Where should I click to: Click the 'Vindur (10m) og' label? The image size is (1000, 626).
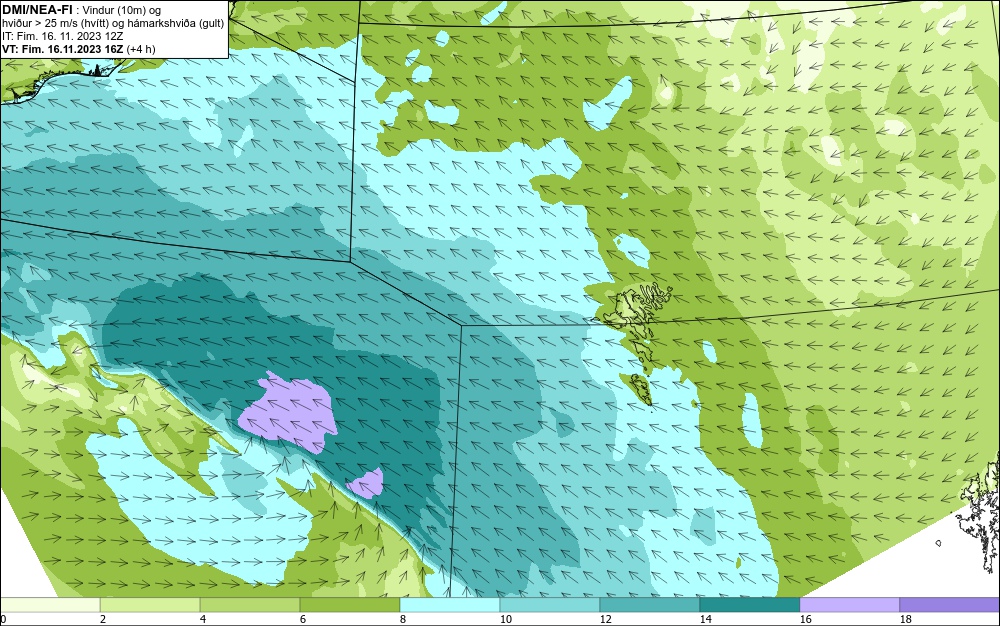point(121,11)
